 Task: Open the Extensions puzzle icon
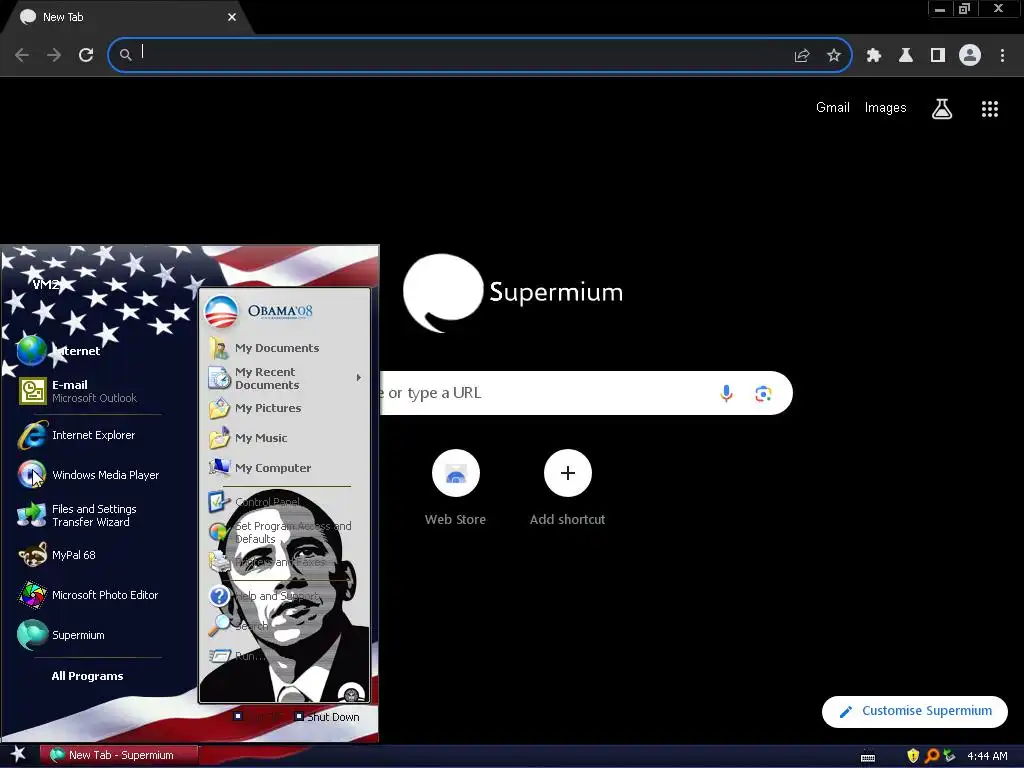click(x=873, y=56)
